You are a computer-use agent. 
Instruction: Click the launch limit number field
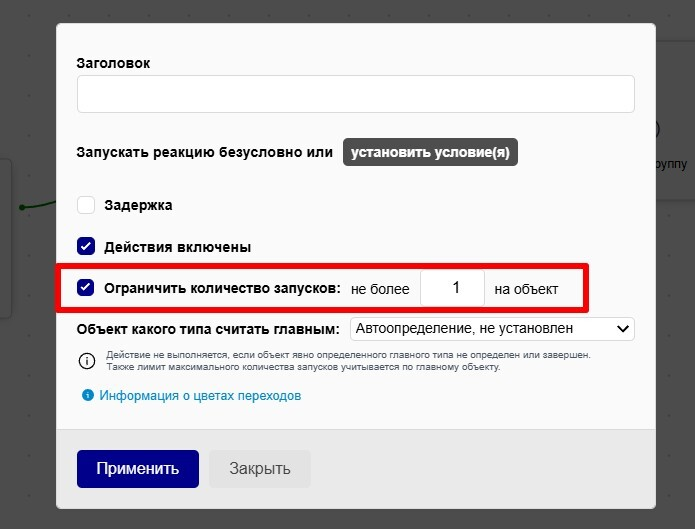(452, 288)
